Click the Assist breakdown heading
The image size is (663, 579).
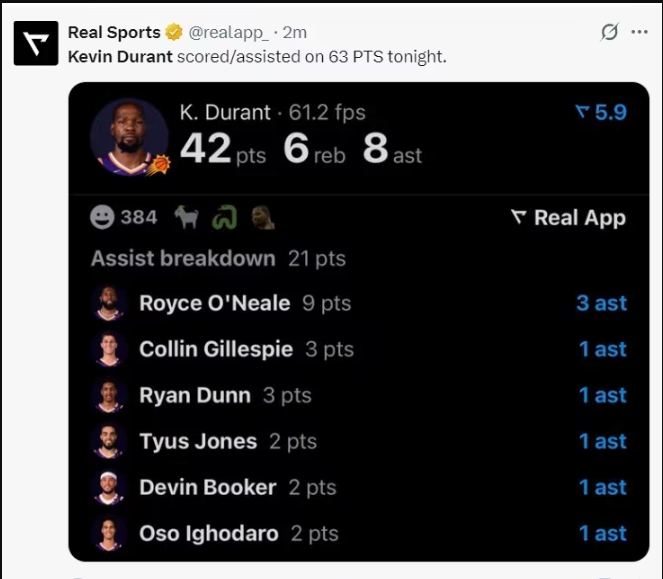click(x=183, y=258)
